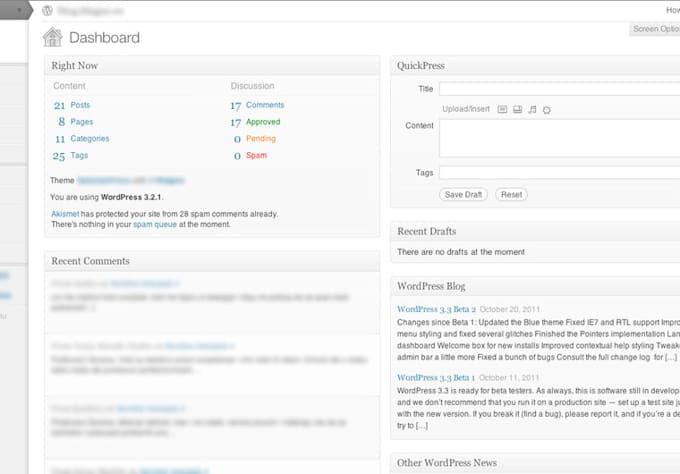This screenshot has width=680, height=474.
Task: Click the 'October 20, 2011' post date
Action: pyautogui.click(x=510, y=309)
